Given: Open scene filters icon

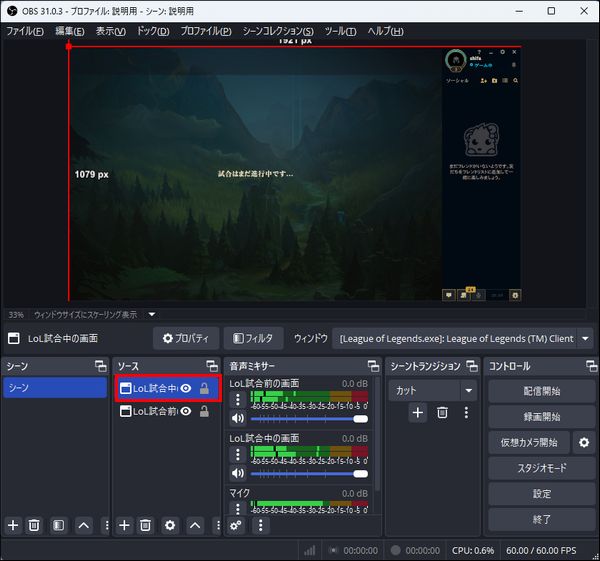Looking at the screenshot, I should tap(59, 525).
